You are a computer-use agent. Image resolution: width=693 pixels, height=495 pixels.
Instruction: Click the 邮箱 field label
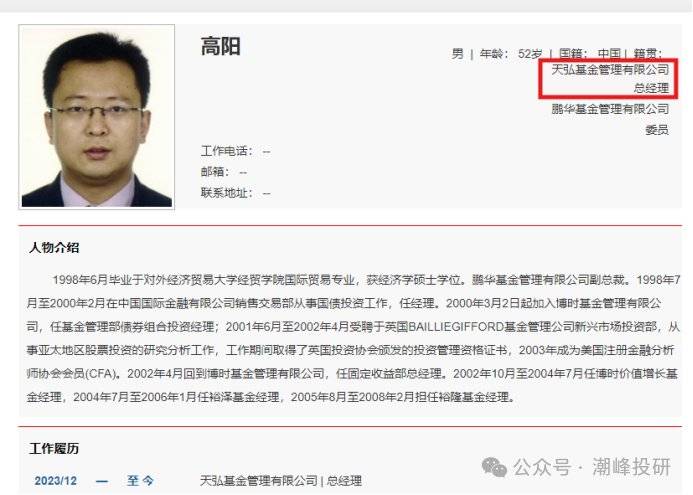(215, 172)
